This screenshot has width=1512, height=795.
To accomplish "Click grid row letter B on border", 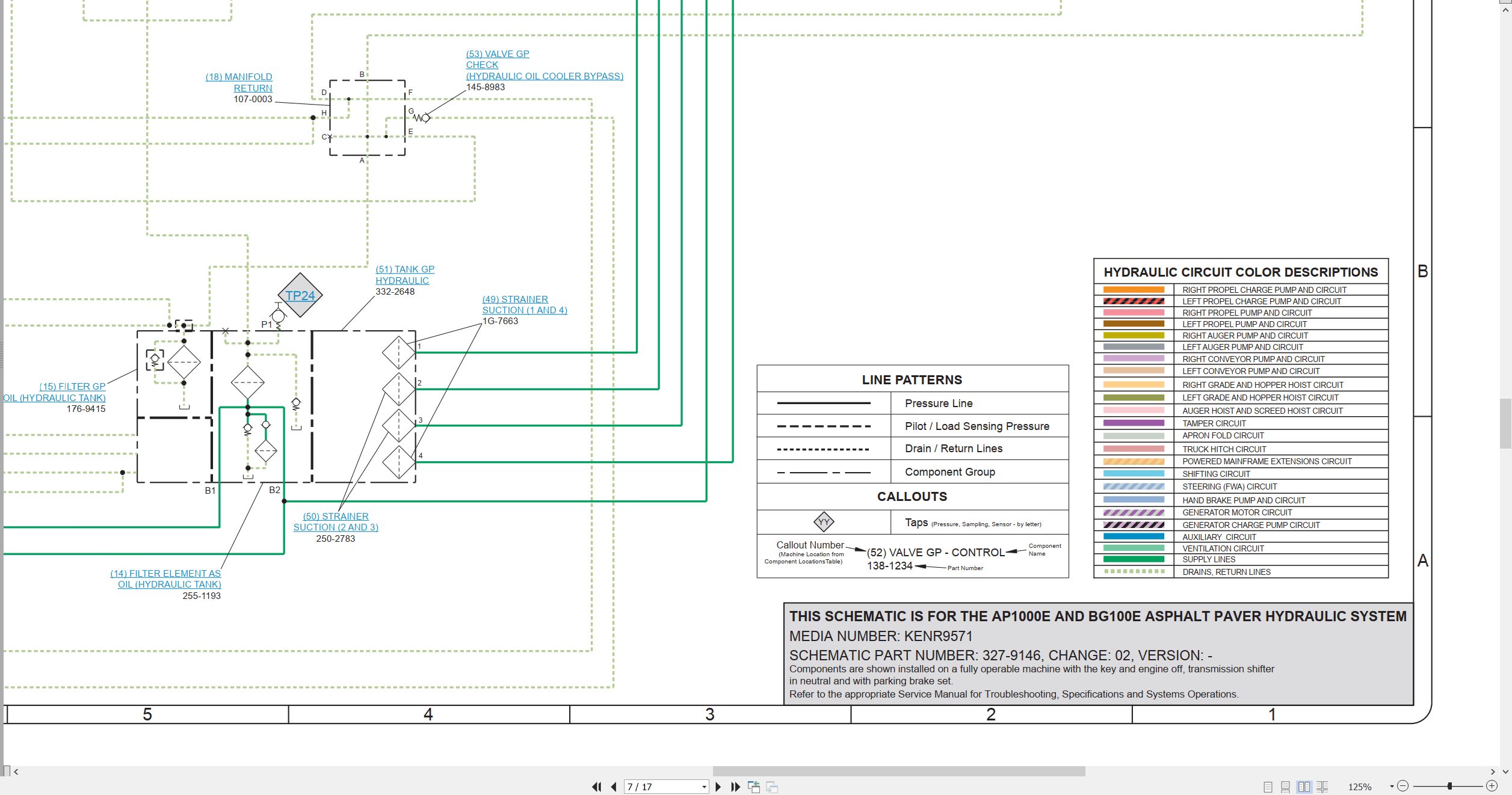I will [x=1422, y=271].
